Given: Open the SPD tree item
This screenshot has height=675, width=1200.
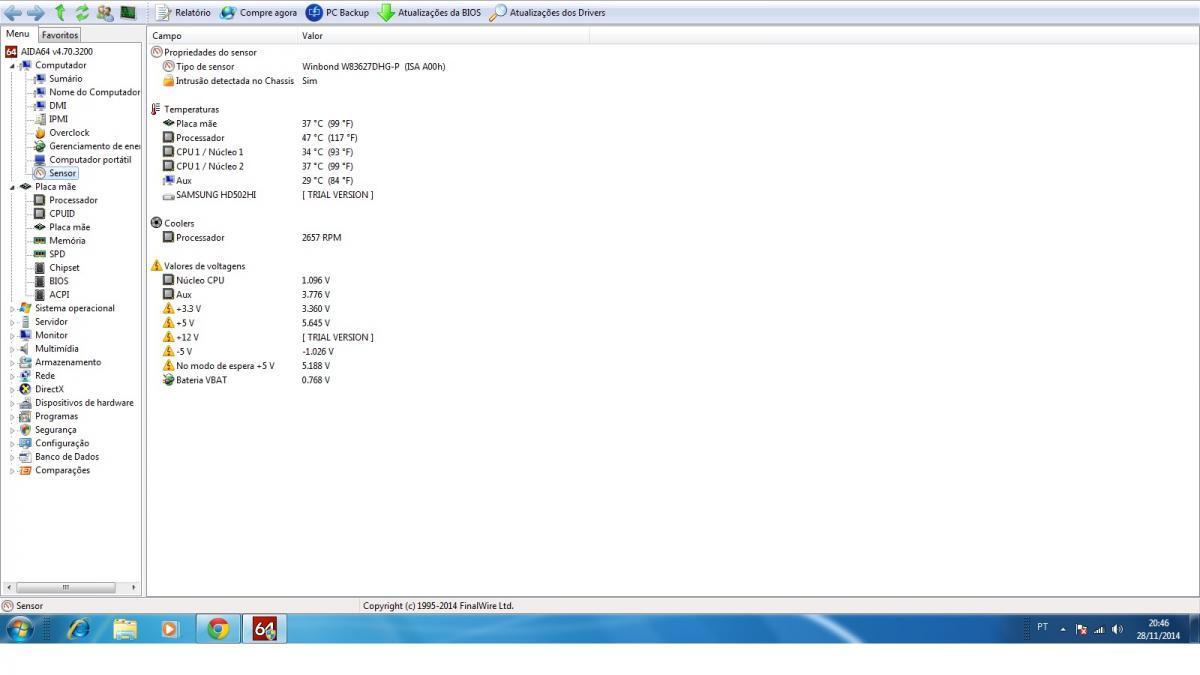Looking at the screenshot, I should point(57,254).
